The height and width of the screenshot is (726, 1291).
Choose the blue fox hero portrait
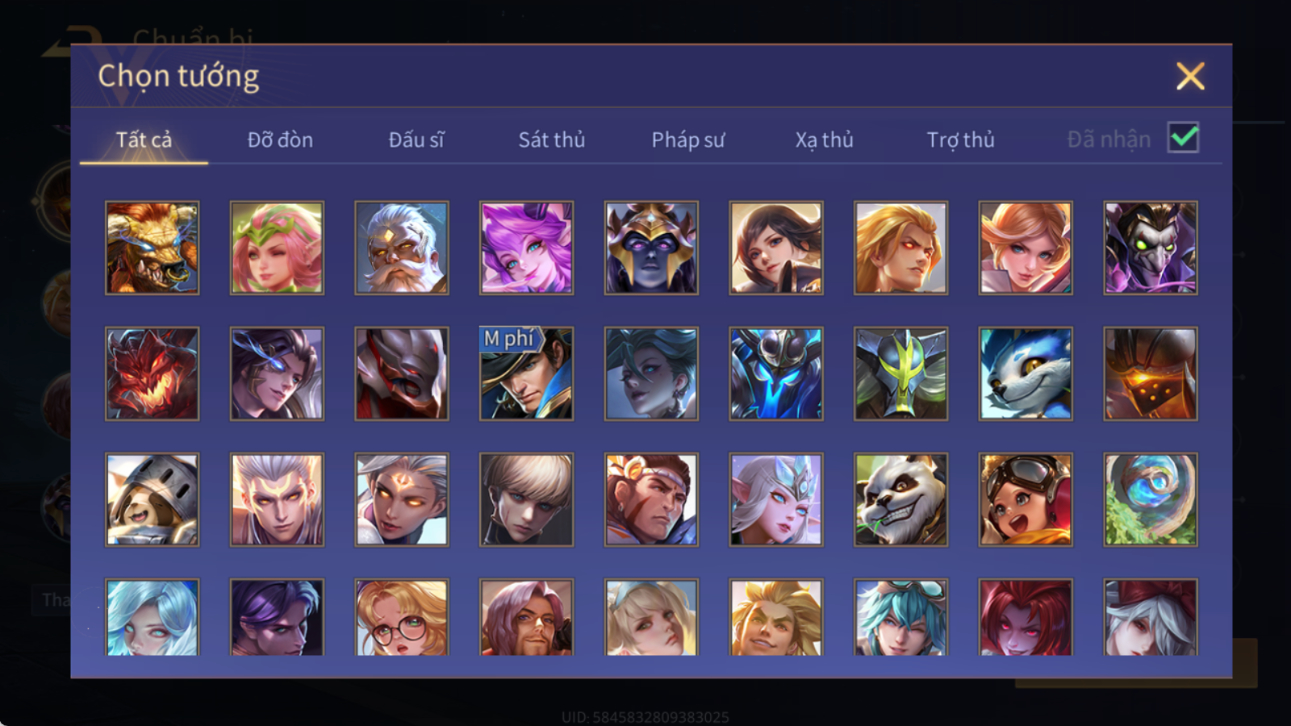[x=1026, y=374]
